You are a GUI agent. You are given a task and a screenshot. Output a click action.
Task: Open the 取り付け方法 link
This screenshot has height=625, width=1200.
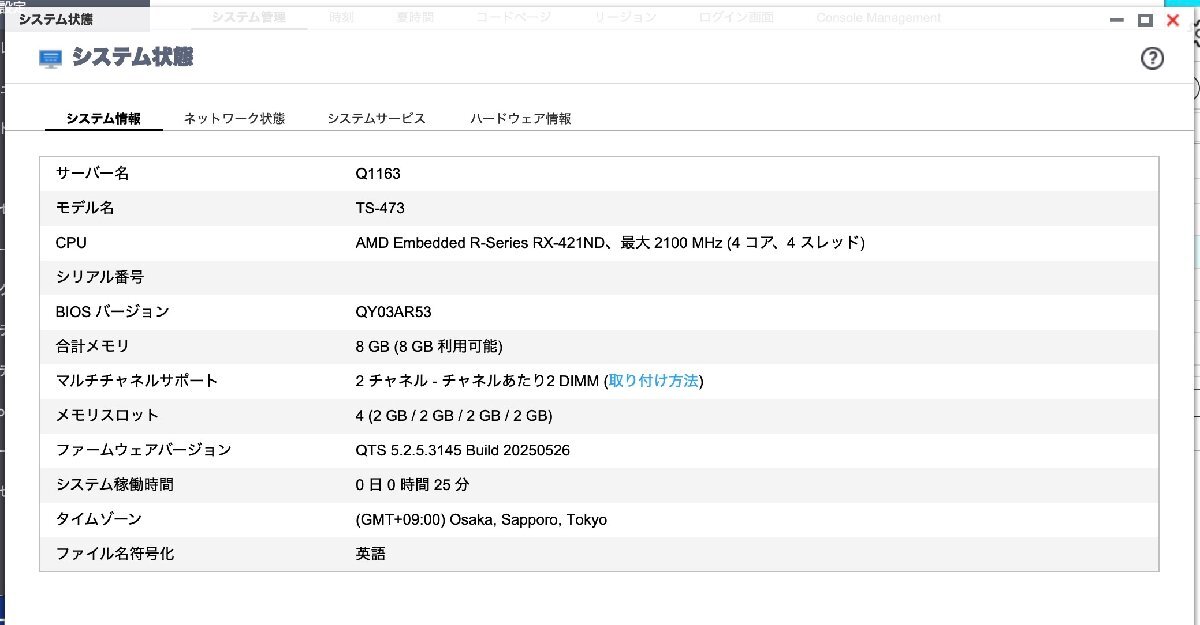[x=653, y=381]
